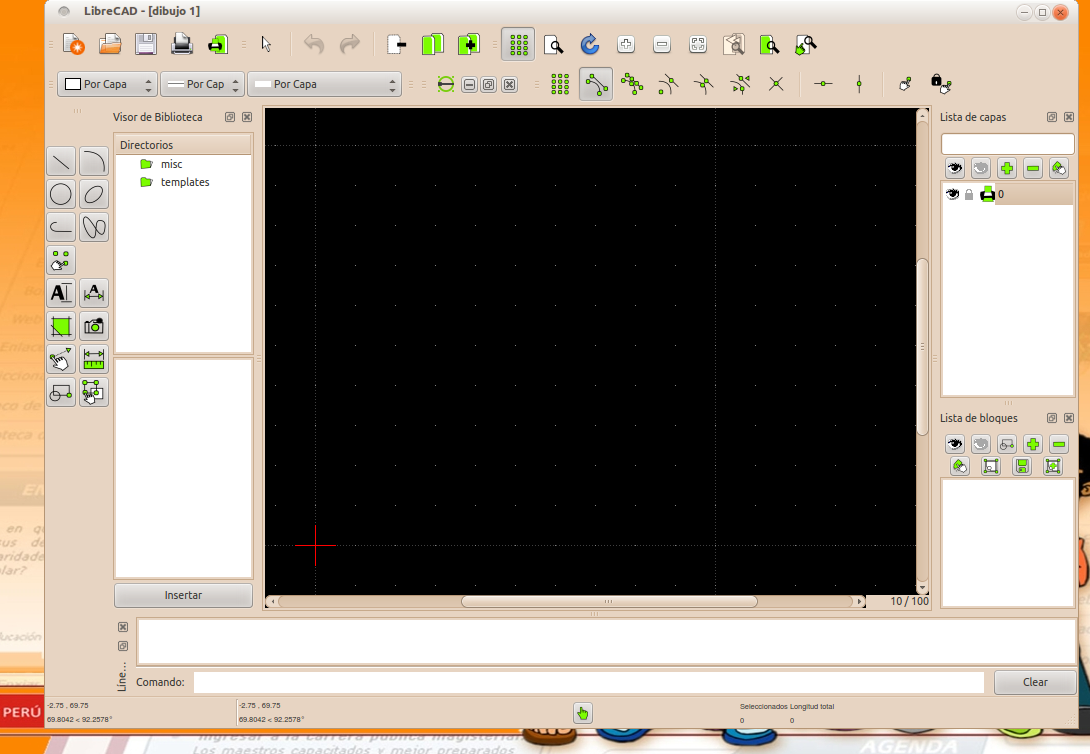The width and height of the screenshot is (1090, 754).
Task: Click the Insertar button
Action: coord(184,596)
